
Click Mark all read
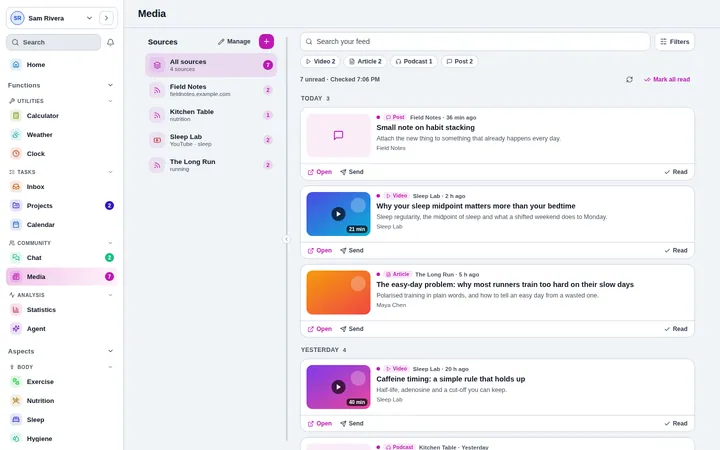tap(667, 79)
